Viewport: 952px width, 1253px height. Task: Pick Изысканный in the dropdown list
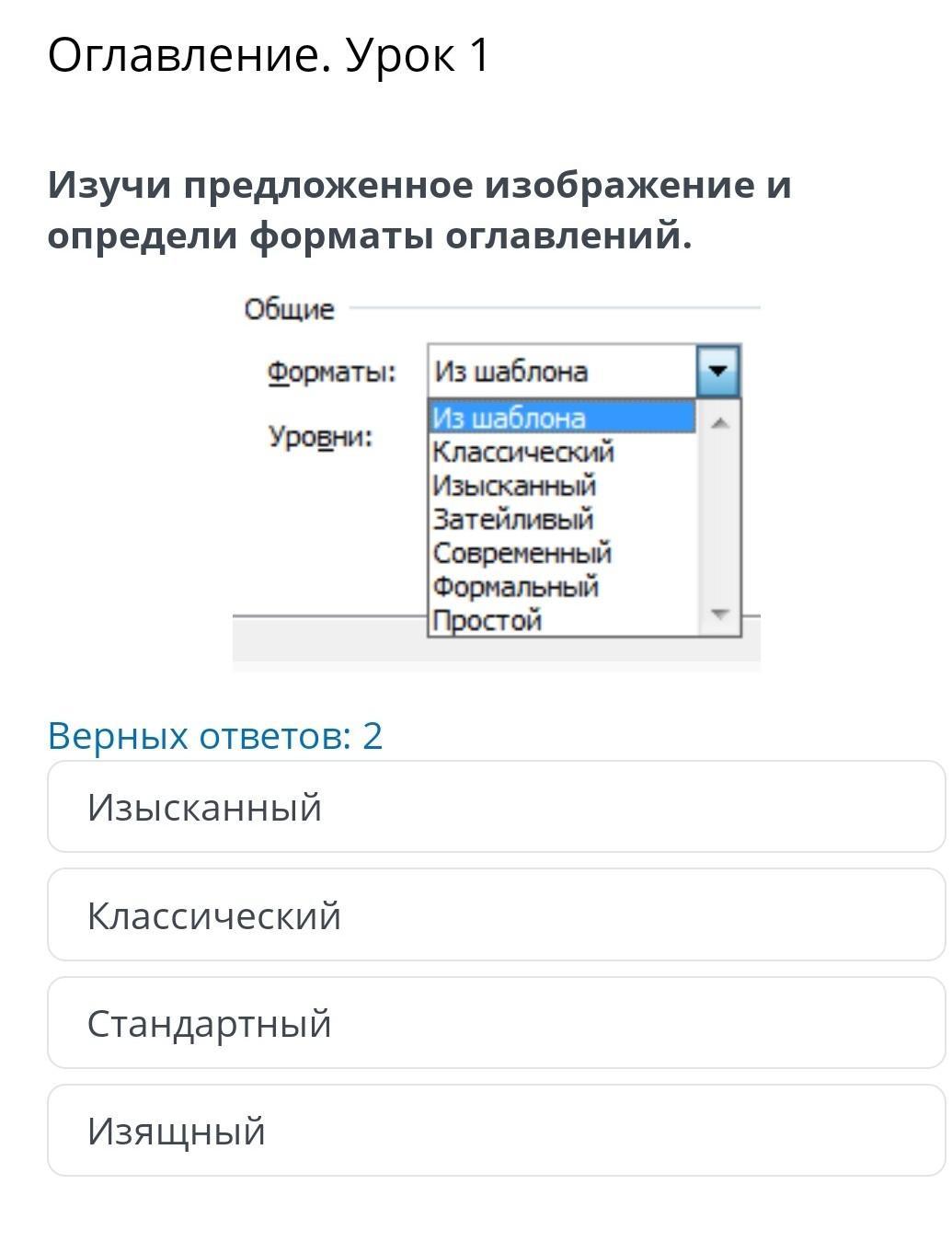(514, 485)
